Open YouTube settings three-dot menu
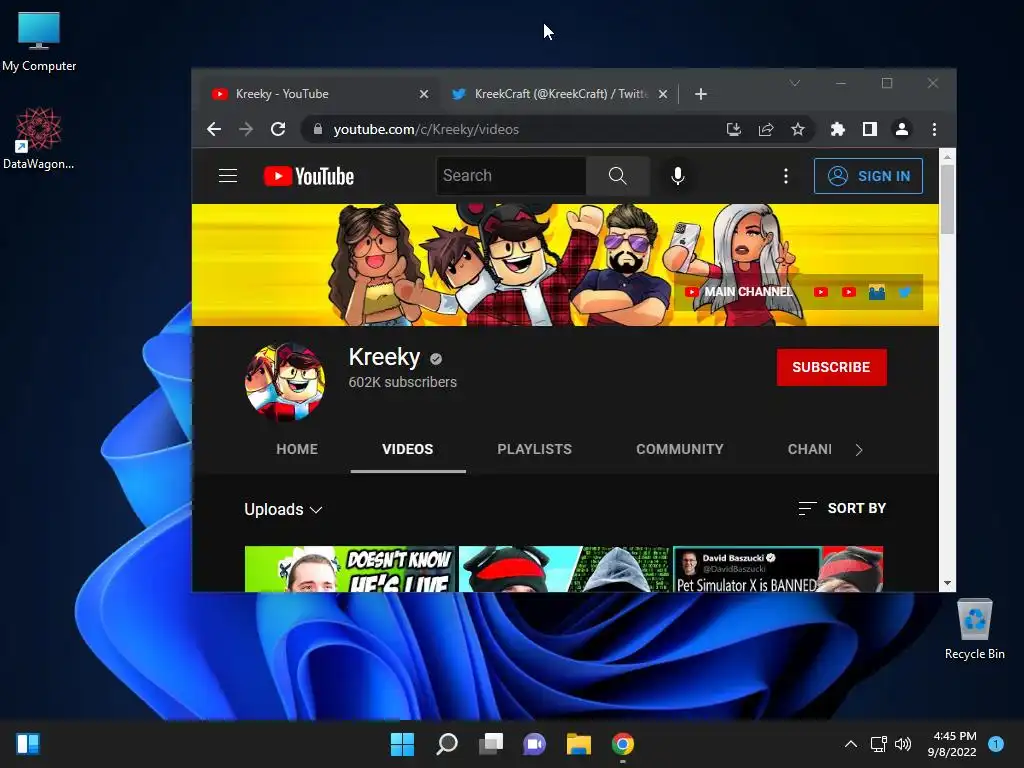1024x768 pixels. (786, 176)
